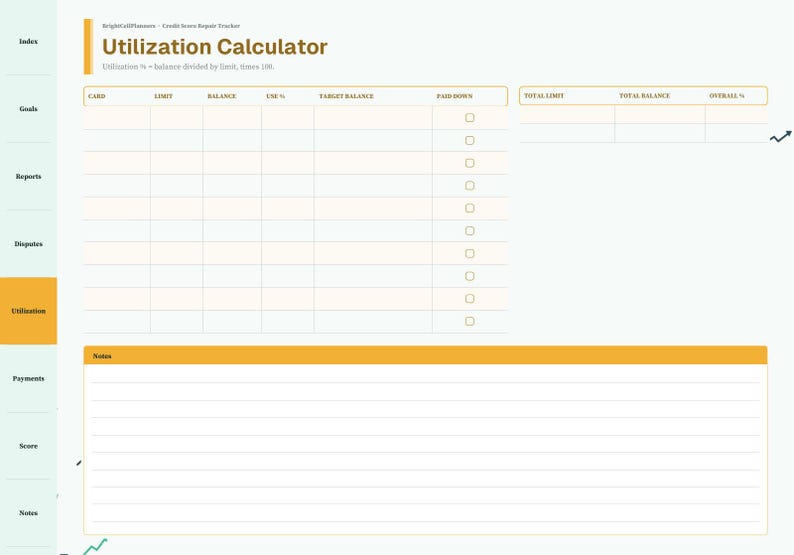Image resolution: width=794 pixels, height=555 pixels.
Task: Click the TOTAL LIMIT header
Action: point(544,96)
